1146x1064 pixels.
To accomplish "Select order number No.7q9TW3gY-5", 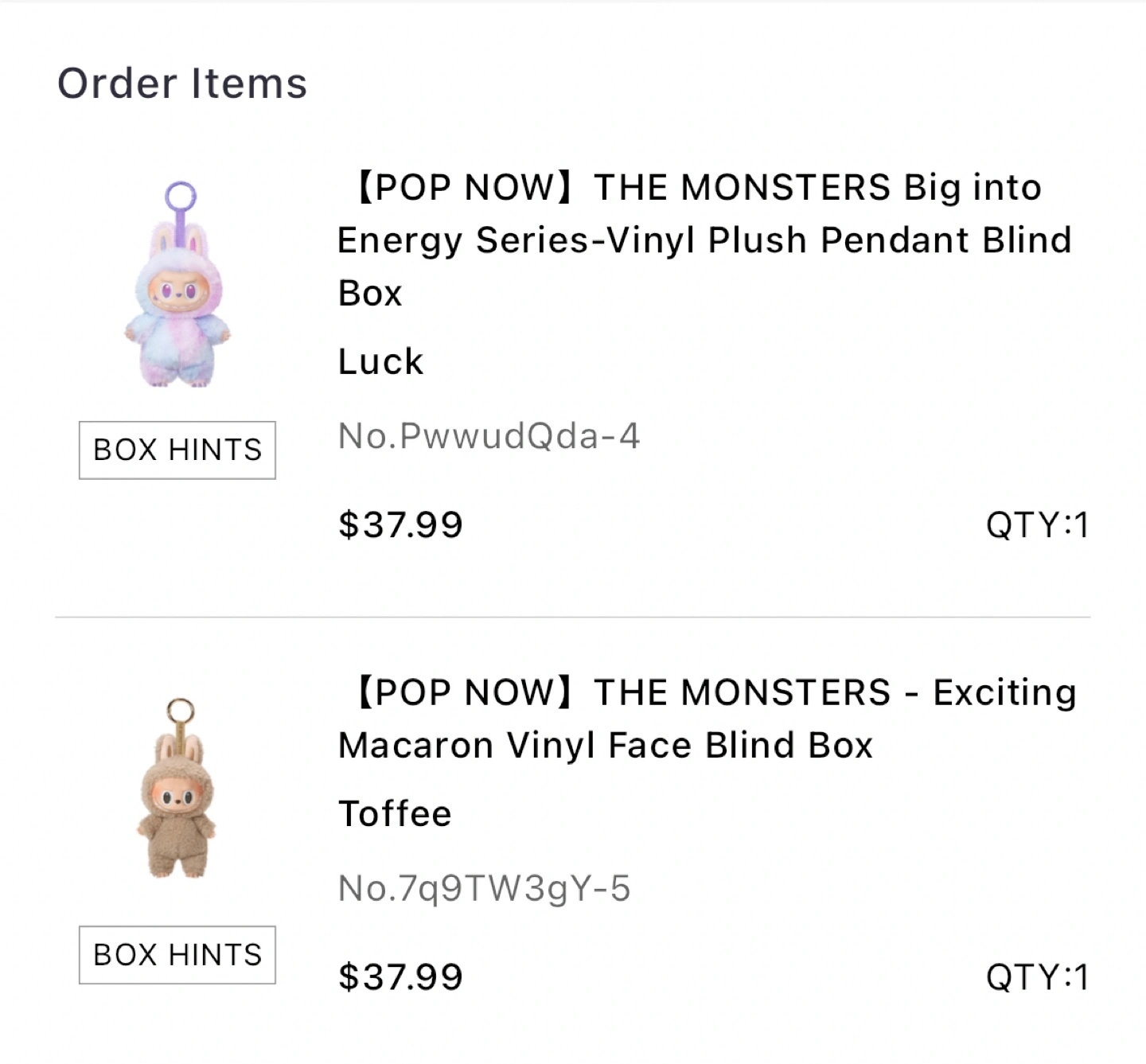I will (x=484, y=888).
